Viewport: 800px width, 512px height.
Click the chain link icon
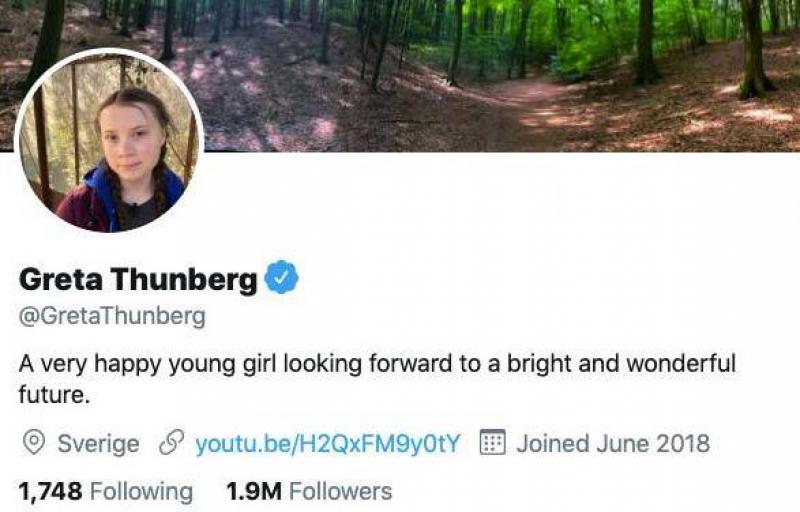point(171,443)
